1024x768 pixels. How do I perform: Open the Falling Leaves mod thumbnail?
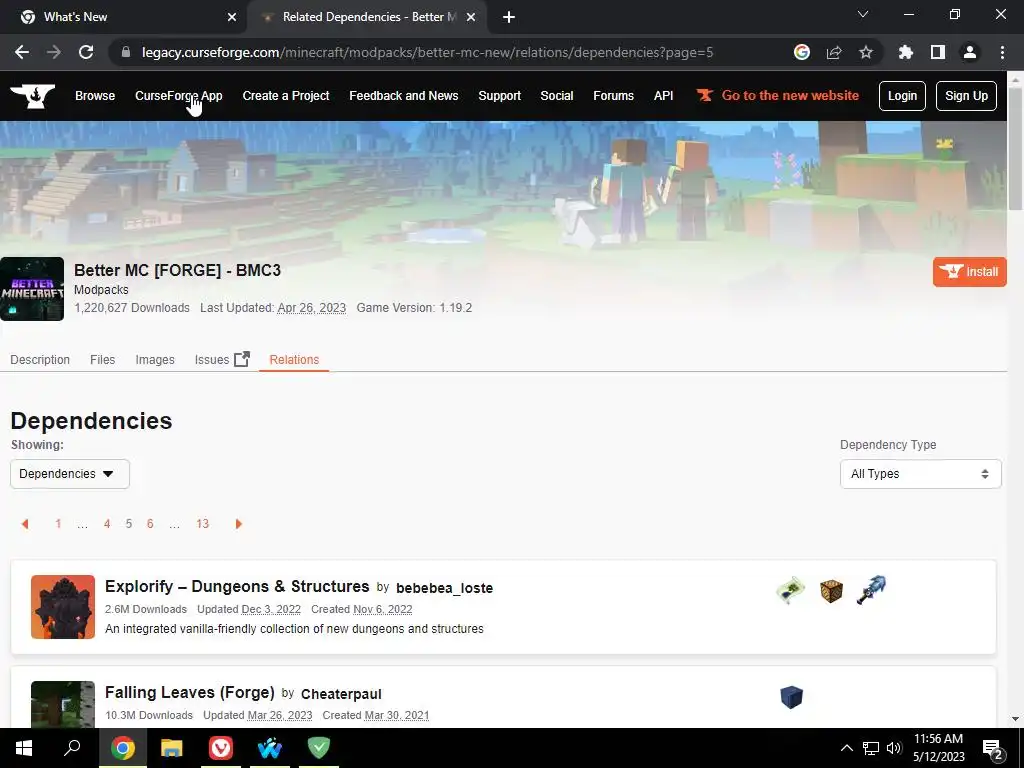pos(63,704)
